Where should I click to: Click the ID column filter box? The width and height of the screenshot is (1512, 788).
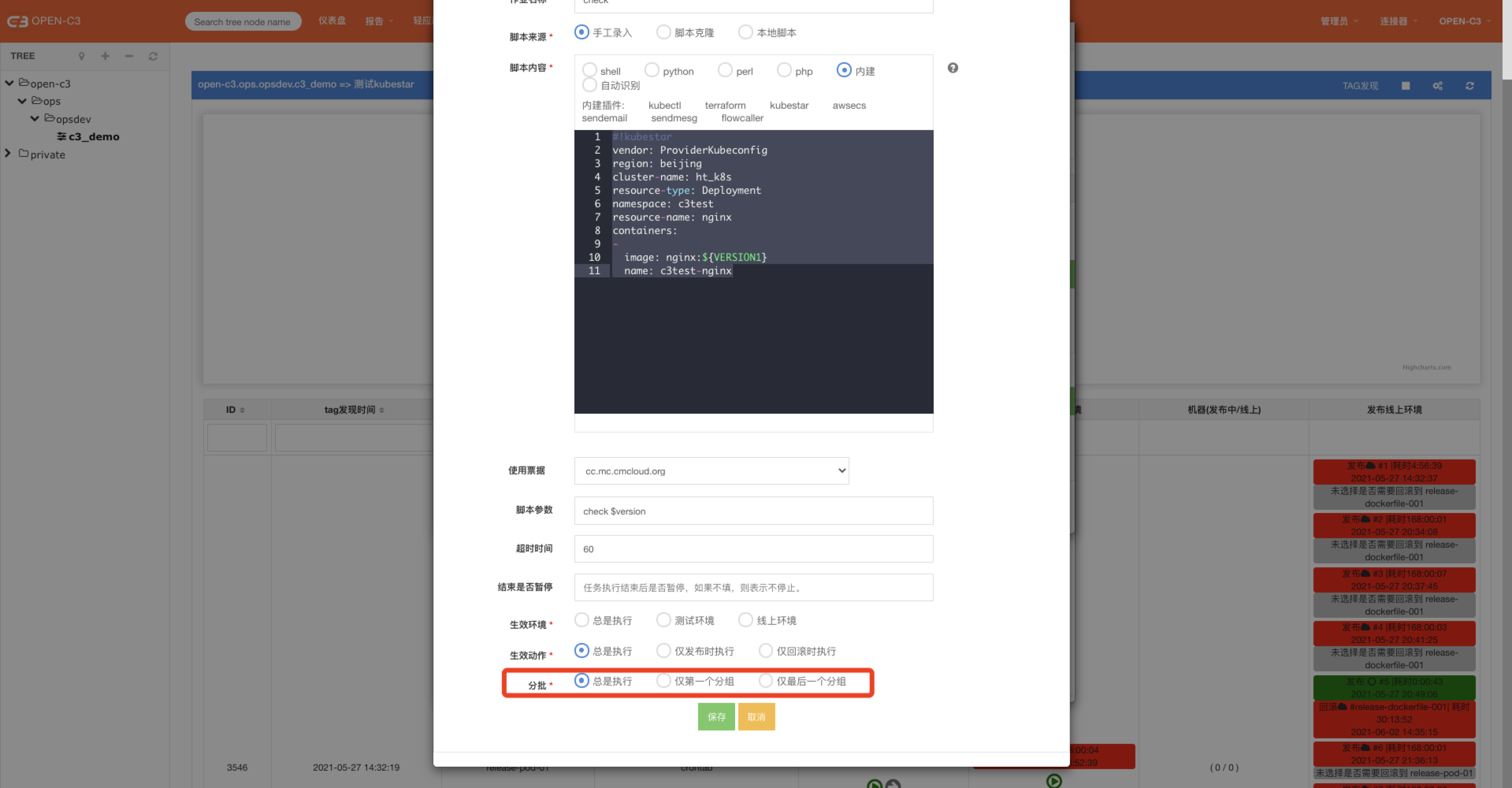point(237,437)
